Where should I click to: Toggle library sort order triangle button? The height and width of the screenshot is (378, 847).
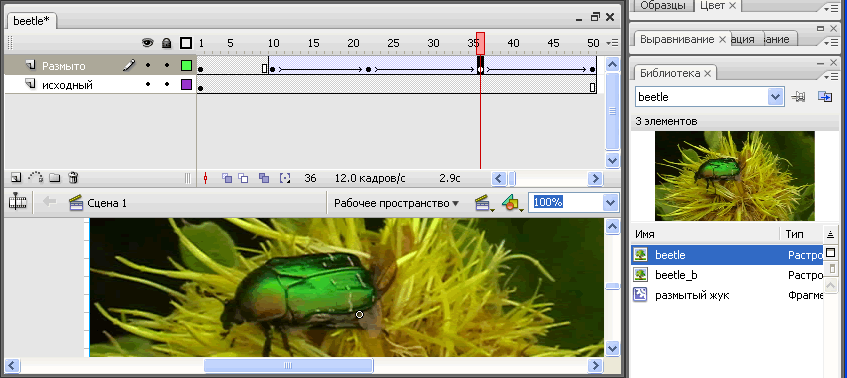pyautogui.click(x=831, y=234)
